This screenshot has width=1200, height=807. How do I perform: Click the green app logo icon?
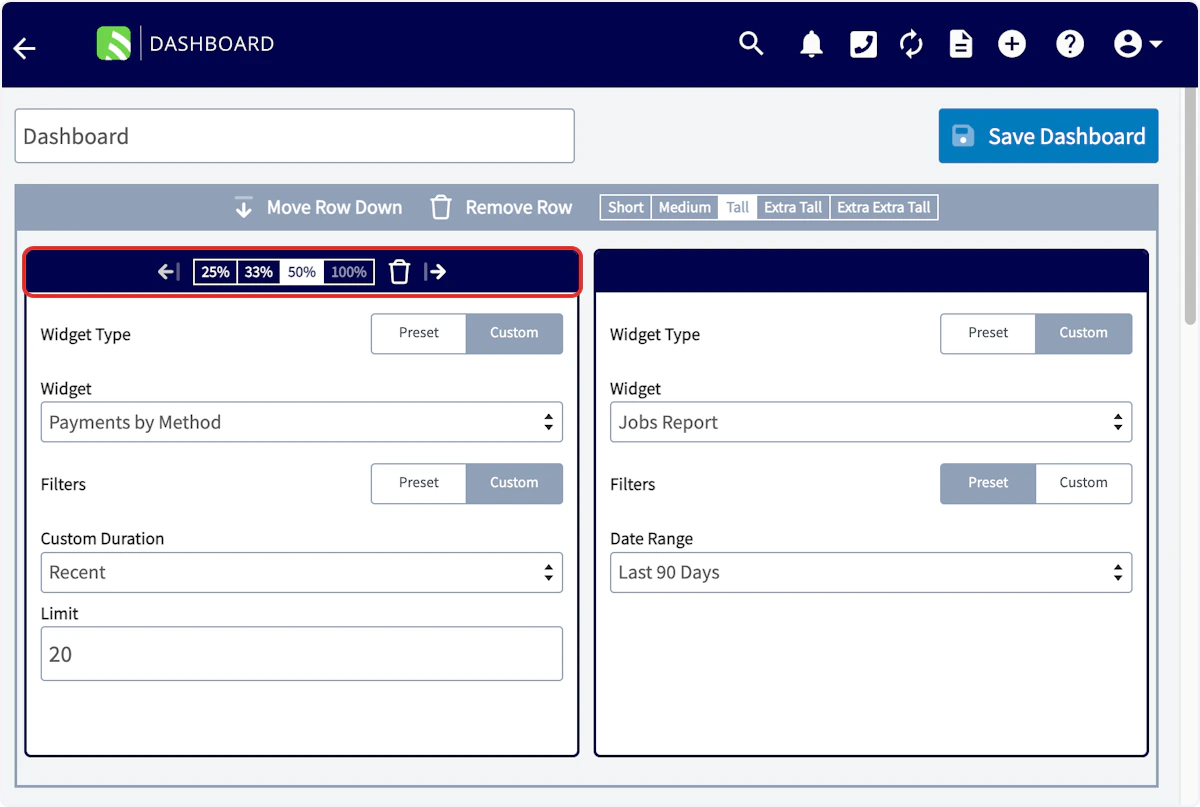point(113,44)
